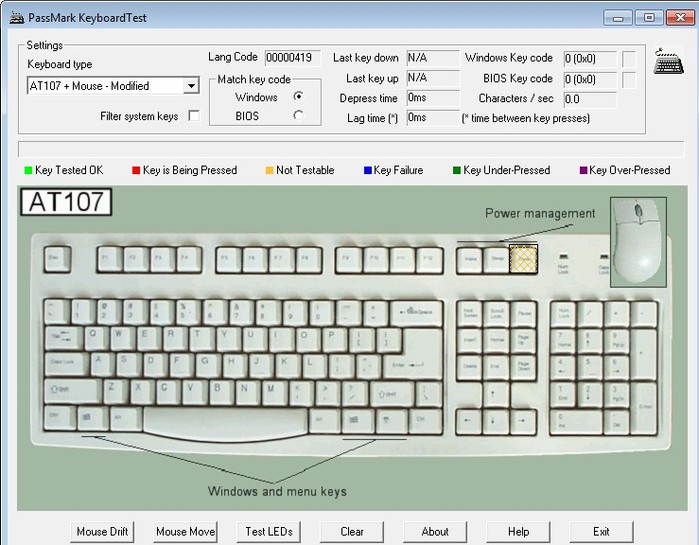Click the F12 key on the keyboard image
699x545 pixels.
(x=429, y=259)
